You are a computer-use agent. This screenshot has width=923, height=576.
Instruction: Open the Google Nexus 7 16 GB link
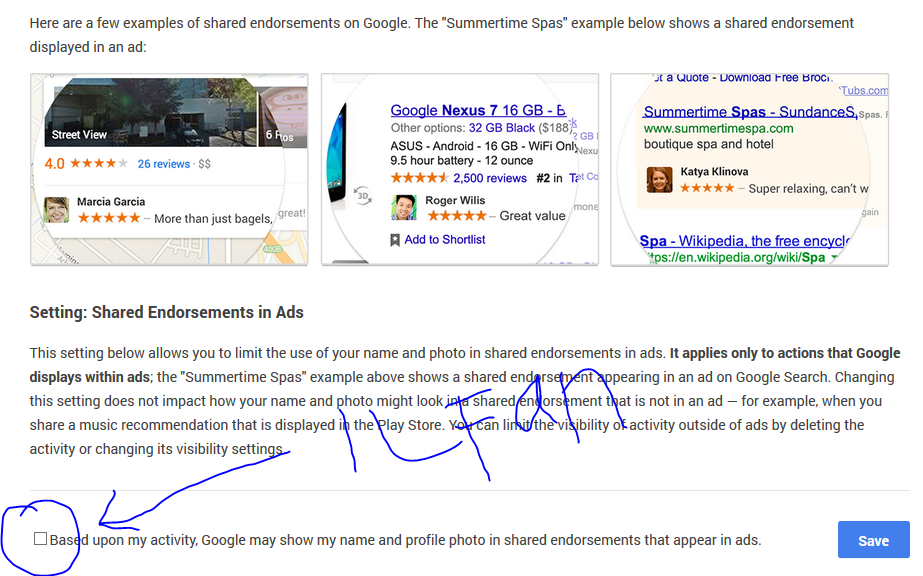477,110
